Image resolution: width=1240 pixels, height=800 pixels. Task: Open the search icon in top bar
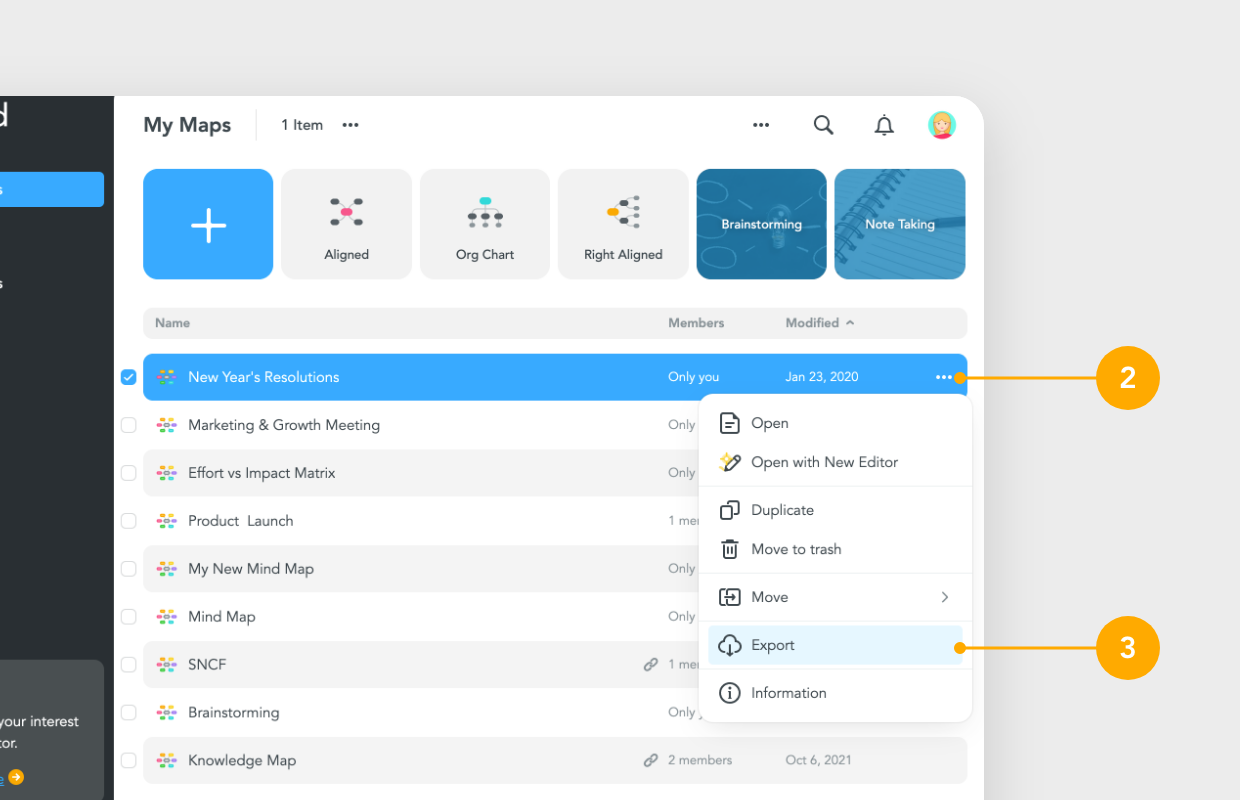pos(823,125)
